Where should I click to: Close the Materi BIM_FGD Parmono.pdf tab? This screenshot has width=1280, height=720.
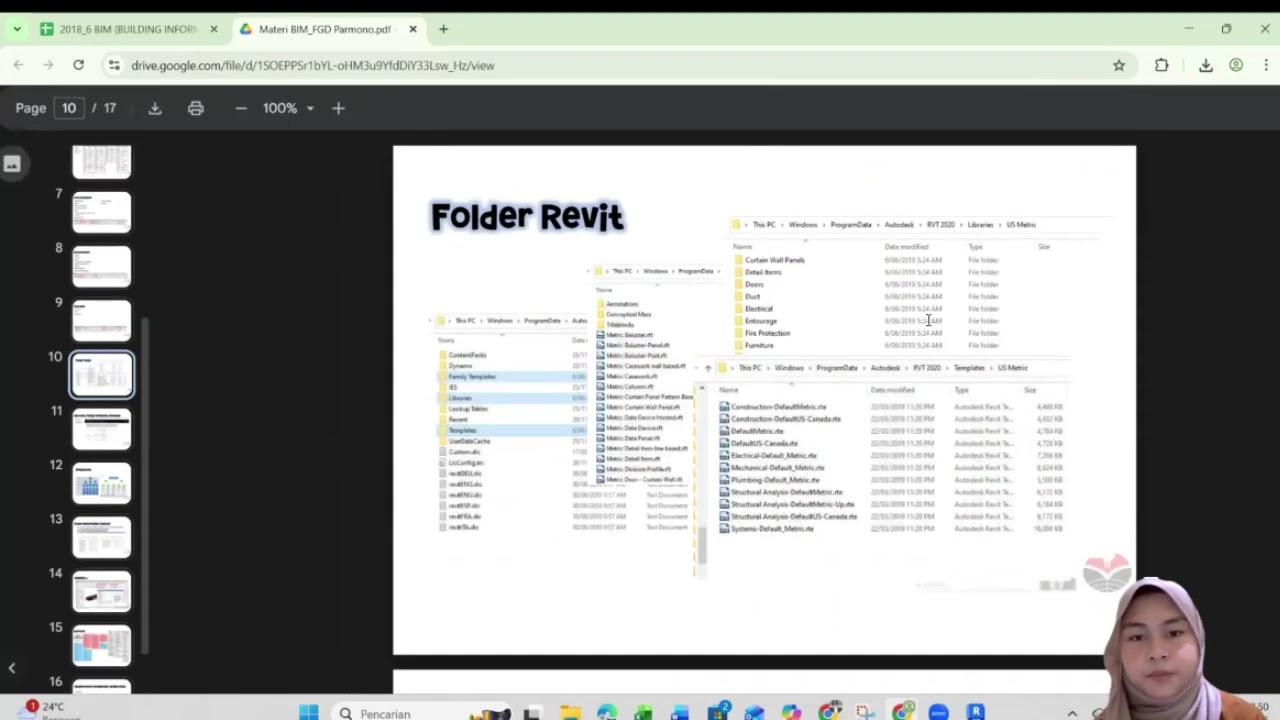413,29
